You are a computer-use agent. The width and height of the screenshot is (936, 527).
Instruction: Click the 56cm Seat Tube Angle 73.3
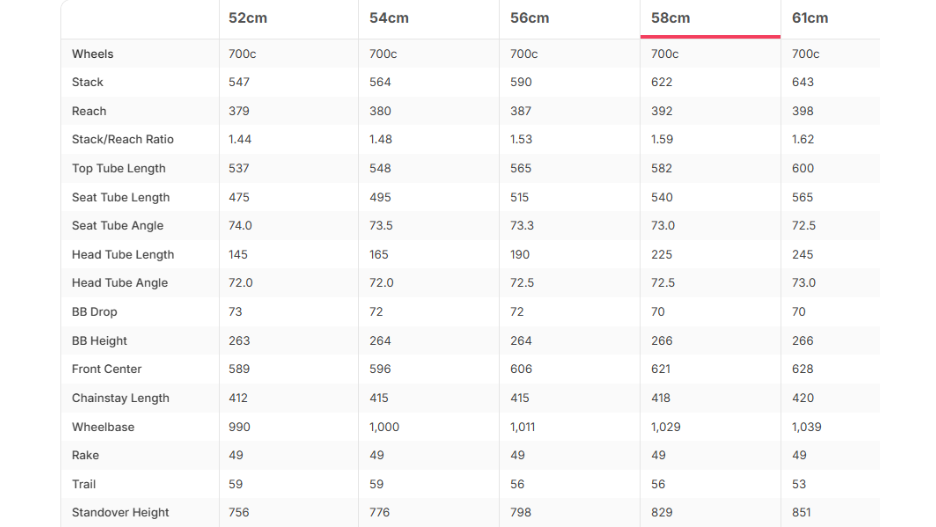click(x=522, y=226)
